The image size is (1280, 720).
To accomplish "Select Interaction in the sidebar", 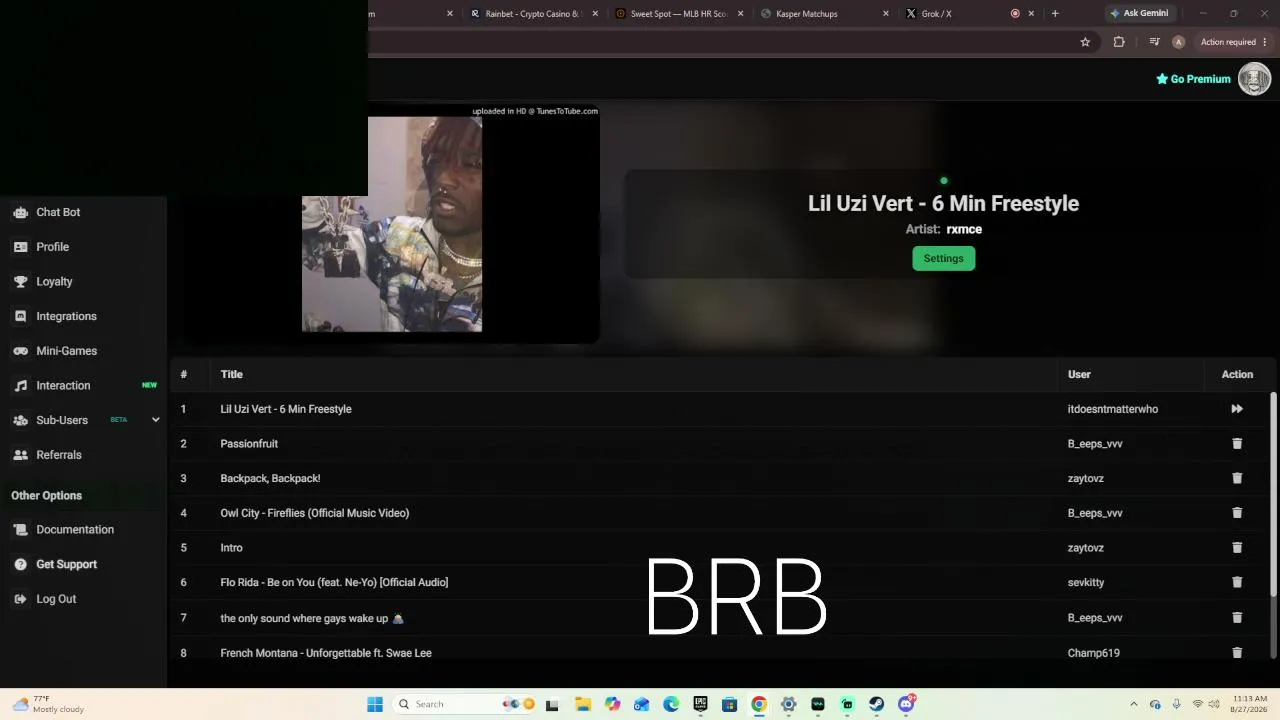I will coord(63,386).
